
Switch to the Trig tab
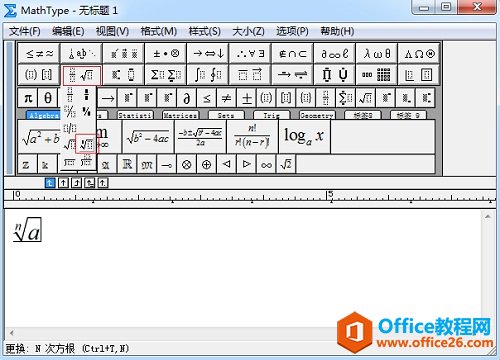pyautogui.click(x=271, y=115)
